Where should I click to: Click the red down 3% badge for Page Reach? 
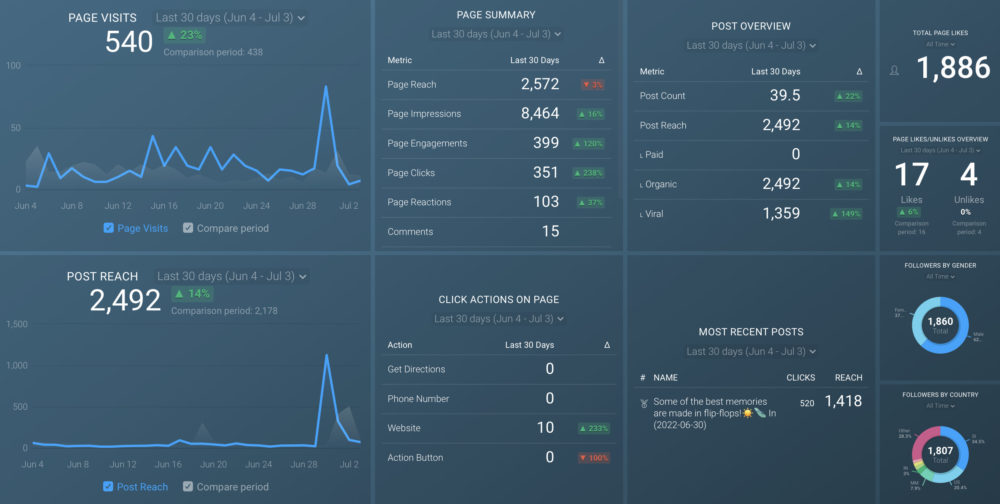(x=592, y=84)
